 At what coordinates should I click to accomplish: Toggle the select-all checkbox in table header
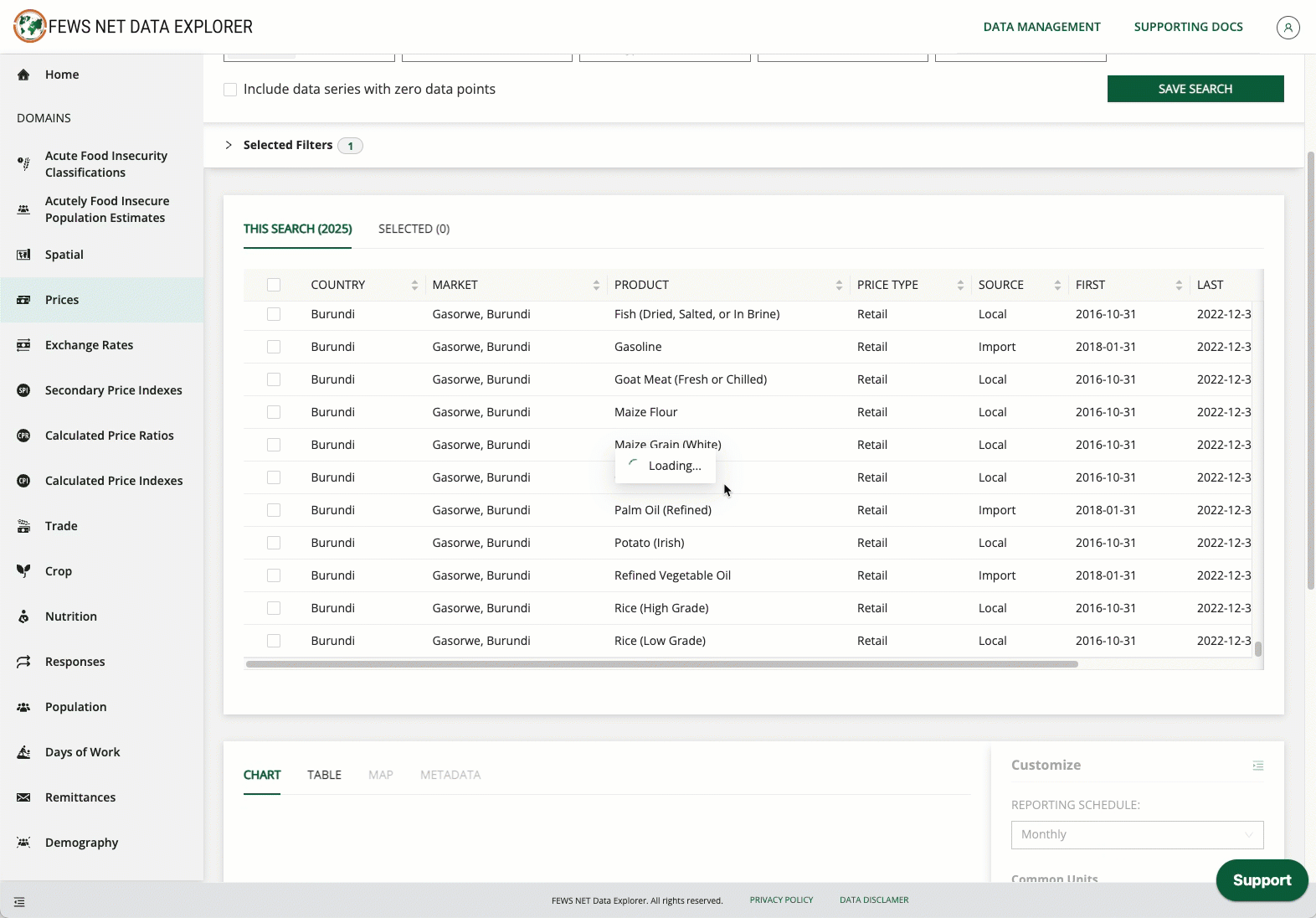(274, 285)
